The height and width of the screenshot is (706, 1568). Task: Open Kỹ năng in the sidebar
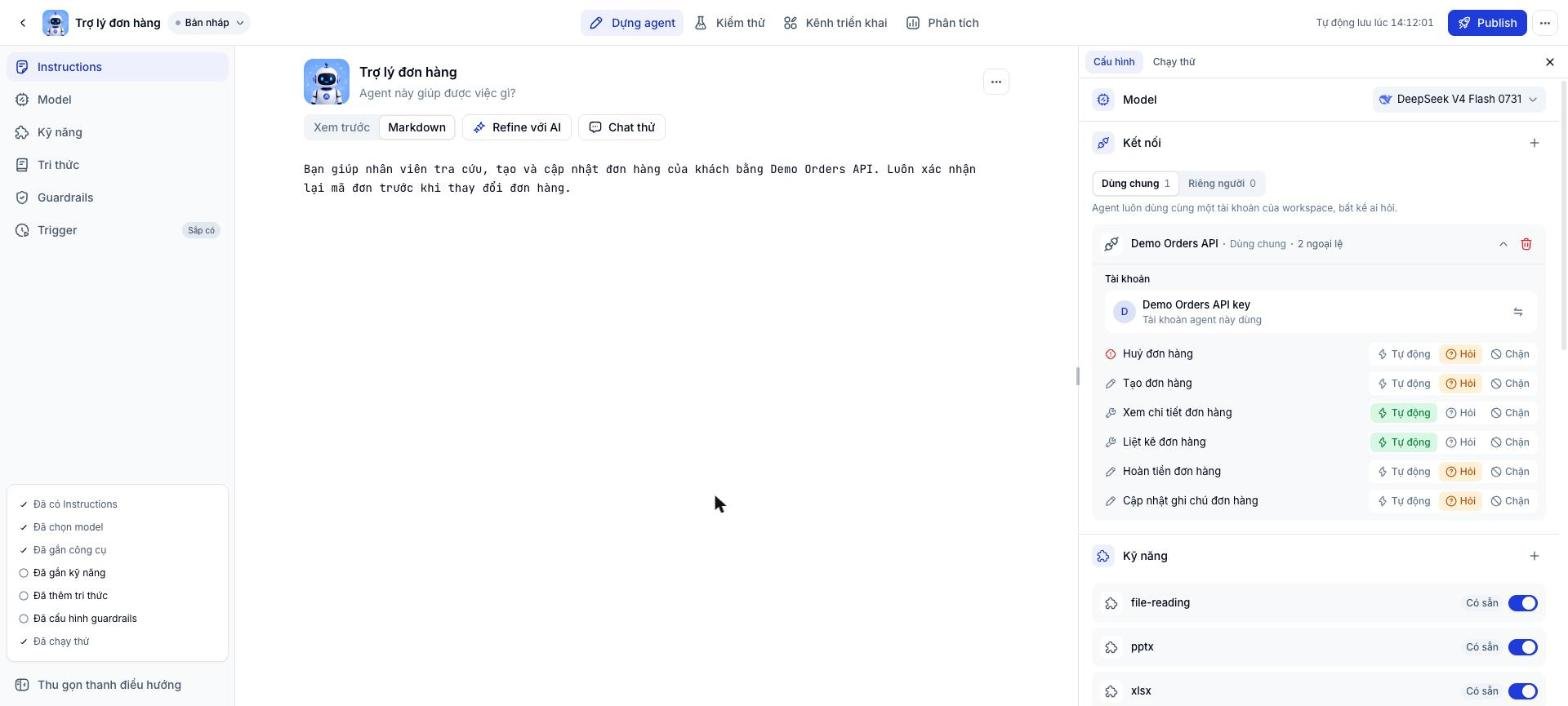point(117,133)
